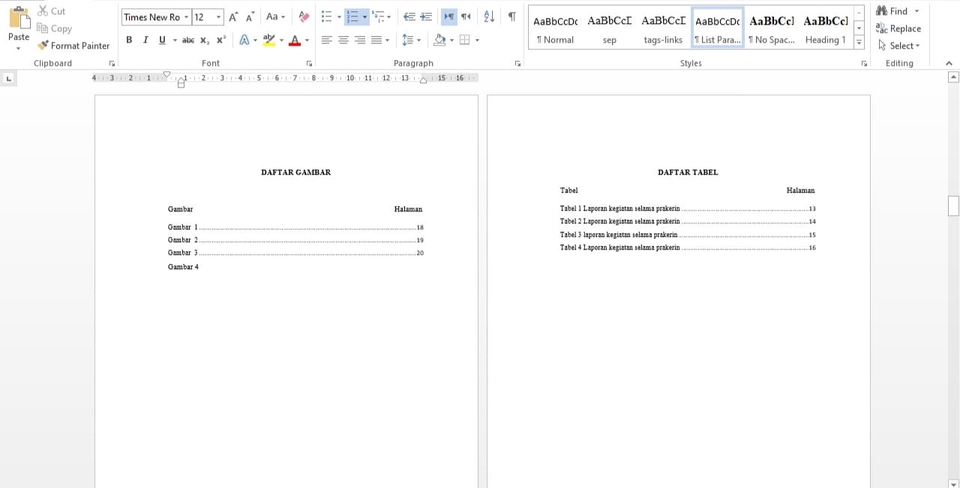
Task: Click the Cut scissors icon
Action: point(42,10)
